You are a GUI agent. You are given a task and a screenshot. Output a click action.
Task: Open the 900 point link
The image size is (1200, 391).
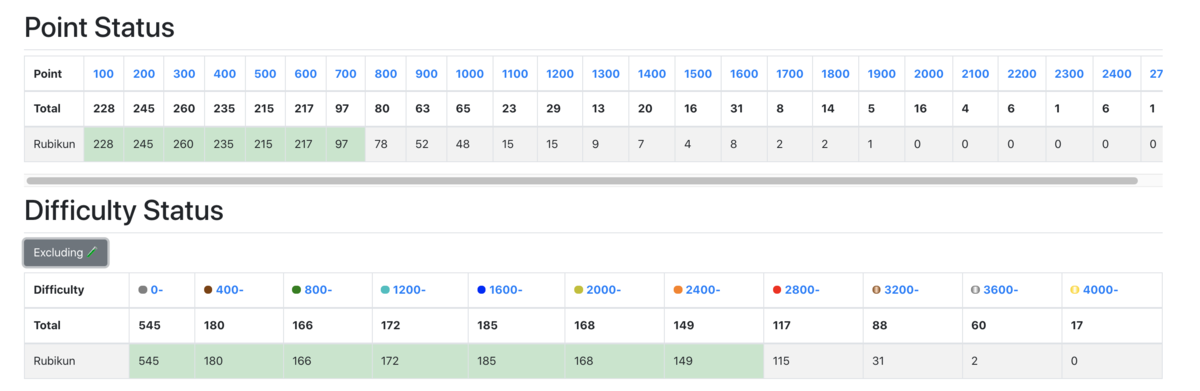click(x=427, y=74)
